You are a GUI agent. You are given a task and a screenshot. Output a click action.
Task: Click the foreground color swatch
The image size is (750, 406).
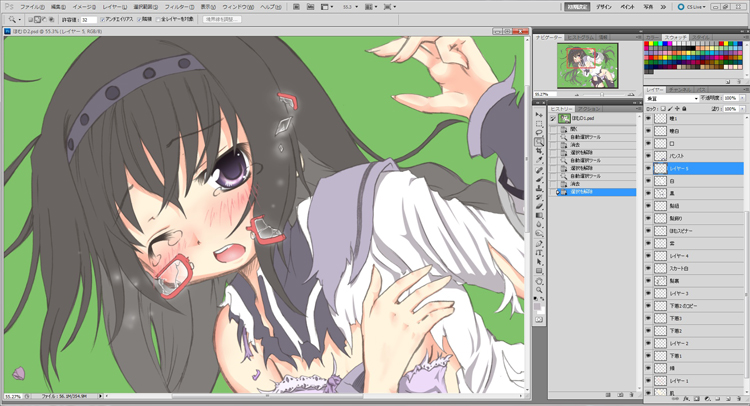pyautogui.click(x=537, y=305)
